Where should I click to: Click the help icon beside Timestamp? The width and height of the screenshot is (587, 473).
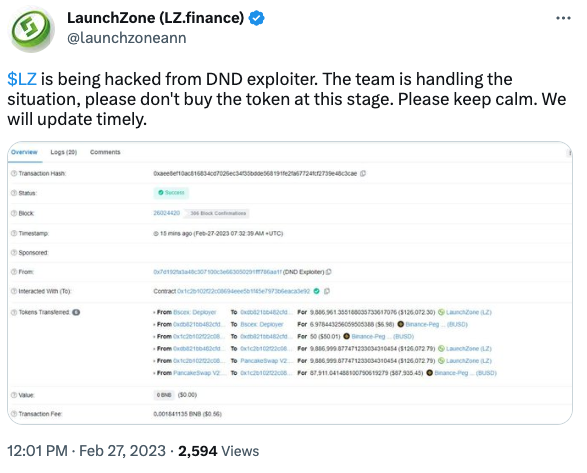point(14,233)
